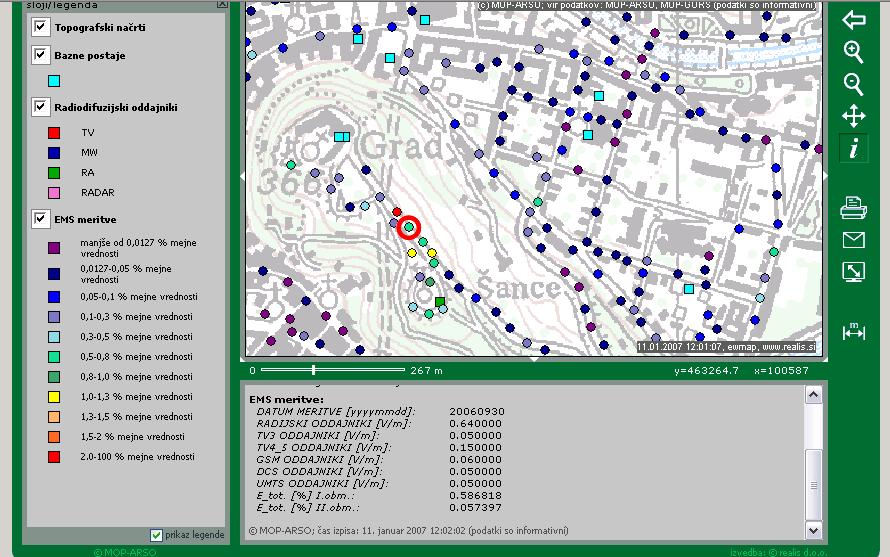
Task: Click the green RA legend swatch
Action: pos(54,173)
